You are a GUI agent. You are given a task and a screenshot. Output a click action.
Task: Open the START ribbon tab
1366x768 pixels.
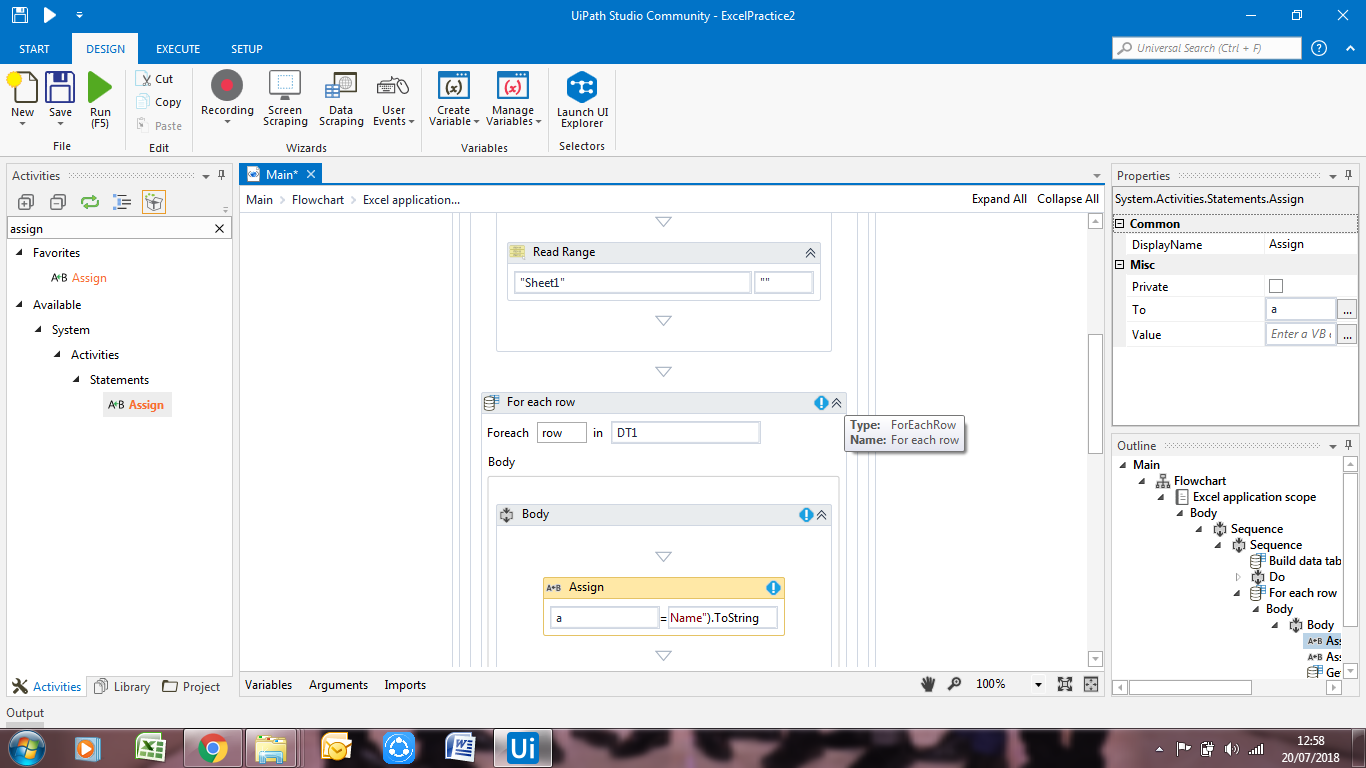(35, 49)
